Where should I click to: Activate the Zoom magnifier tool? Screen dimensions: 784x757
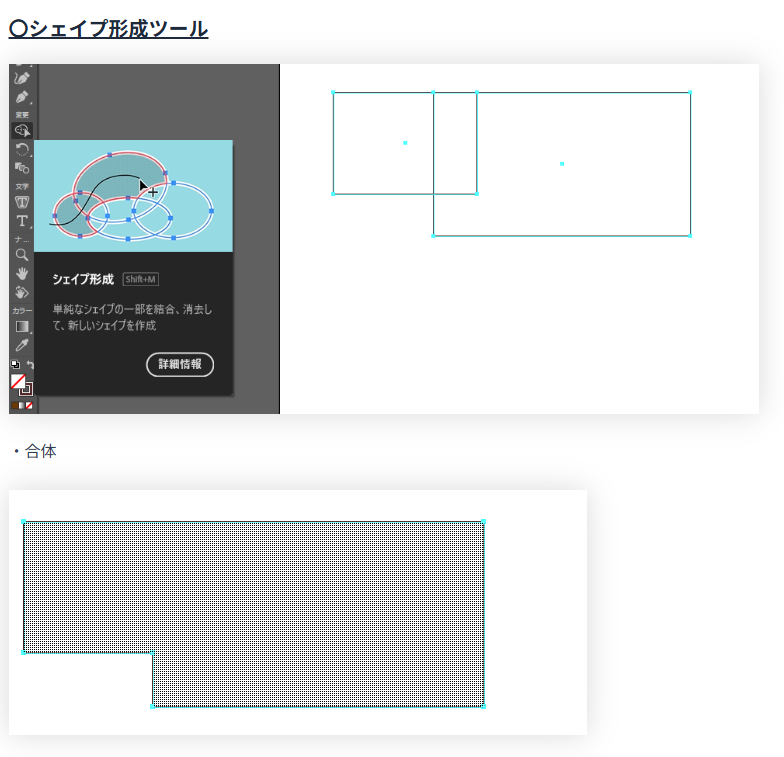(x=21, y=255)
